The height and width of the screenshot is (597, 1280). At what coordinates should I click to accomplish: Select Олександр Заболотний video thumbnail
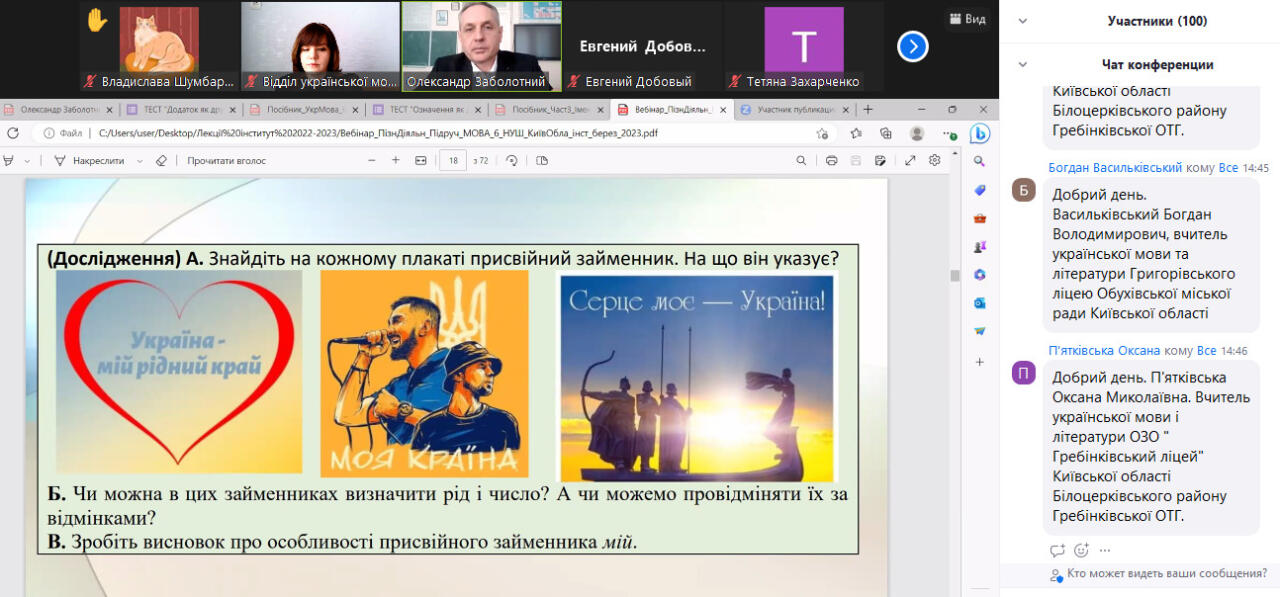coord(481,46)
